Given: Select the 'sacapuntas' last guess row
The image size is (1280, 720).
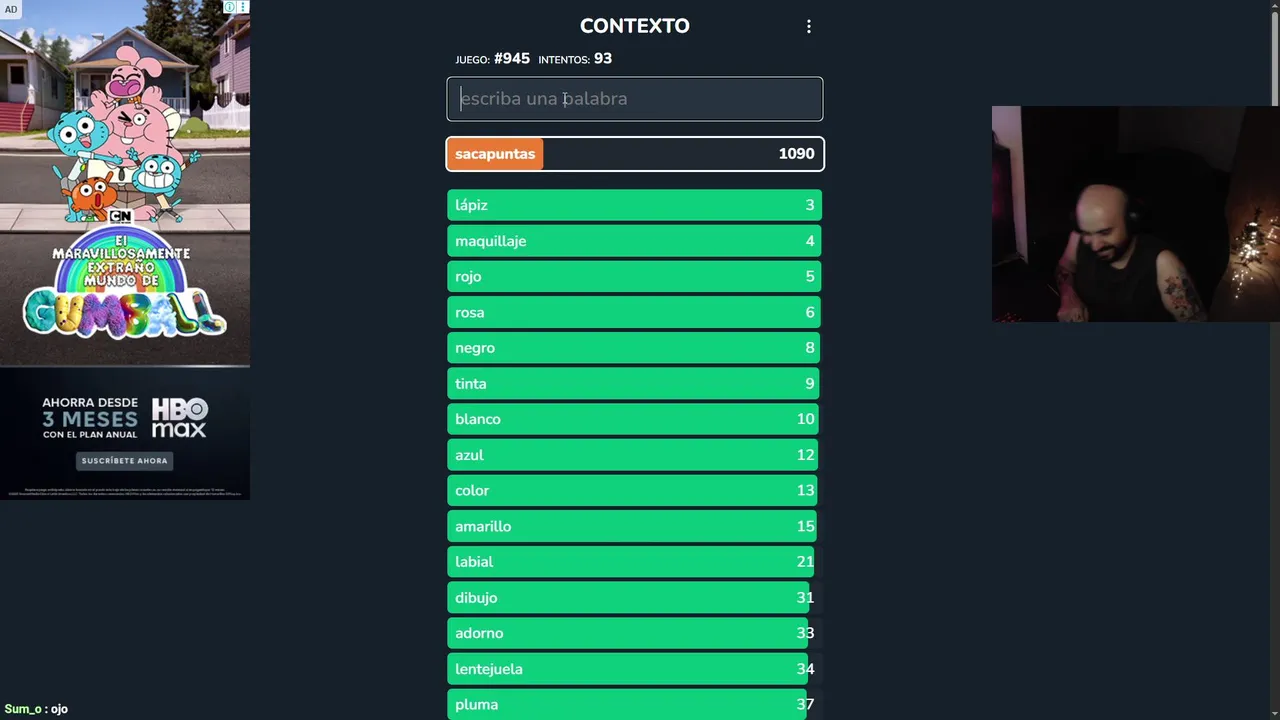Looking at the screenshot, I should coord(634,154).
